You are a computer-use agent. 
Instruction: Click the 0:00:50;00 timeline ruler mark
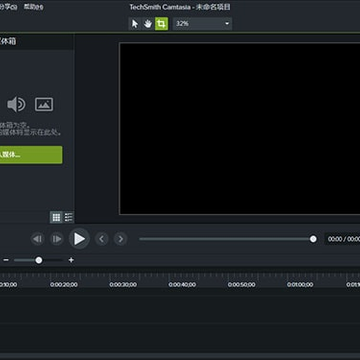[x=241, y=285]
